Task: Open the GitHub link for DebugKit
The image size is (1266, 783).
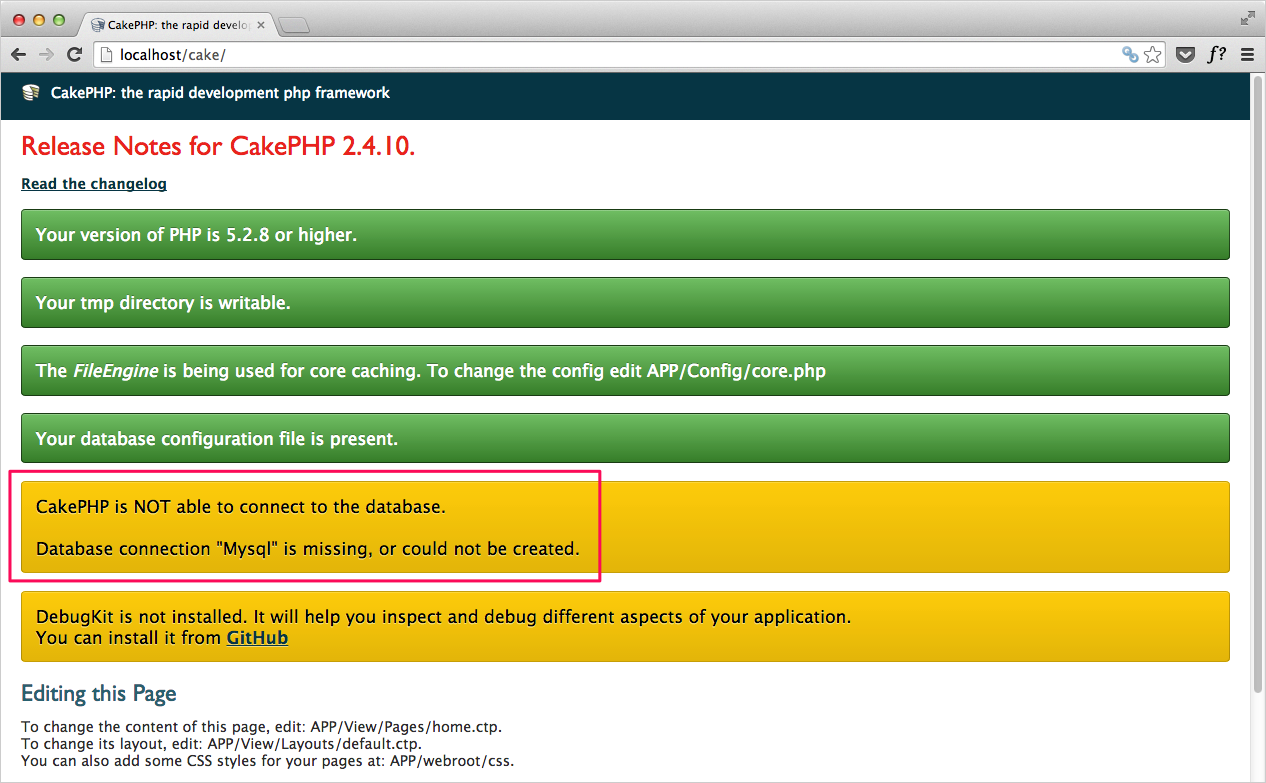Action: tap(257, 637)
